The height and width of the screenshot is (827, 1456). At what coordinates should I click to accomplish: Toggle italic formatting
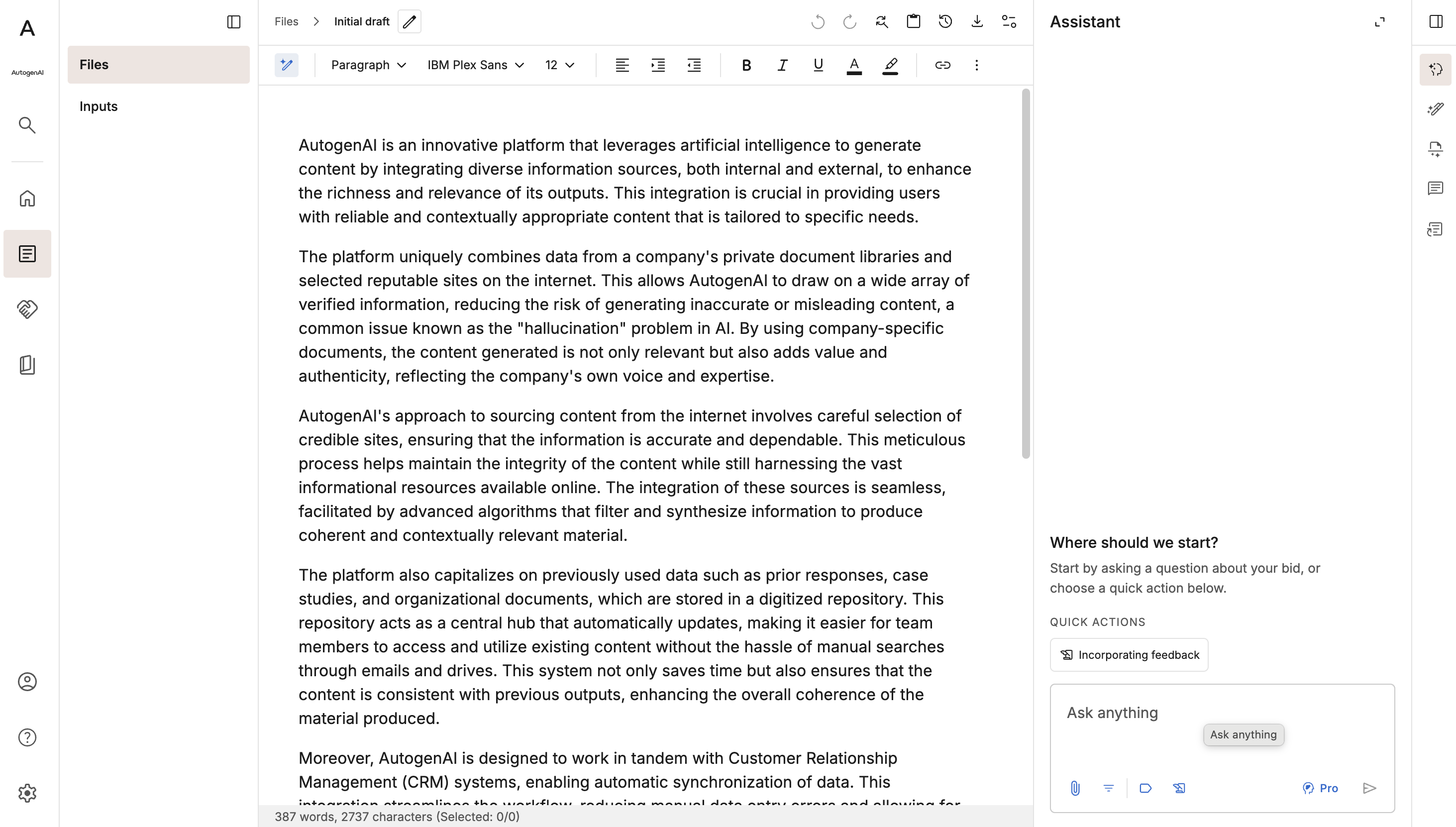pyautogui.click(x=783, y=65)
